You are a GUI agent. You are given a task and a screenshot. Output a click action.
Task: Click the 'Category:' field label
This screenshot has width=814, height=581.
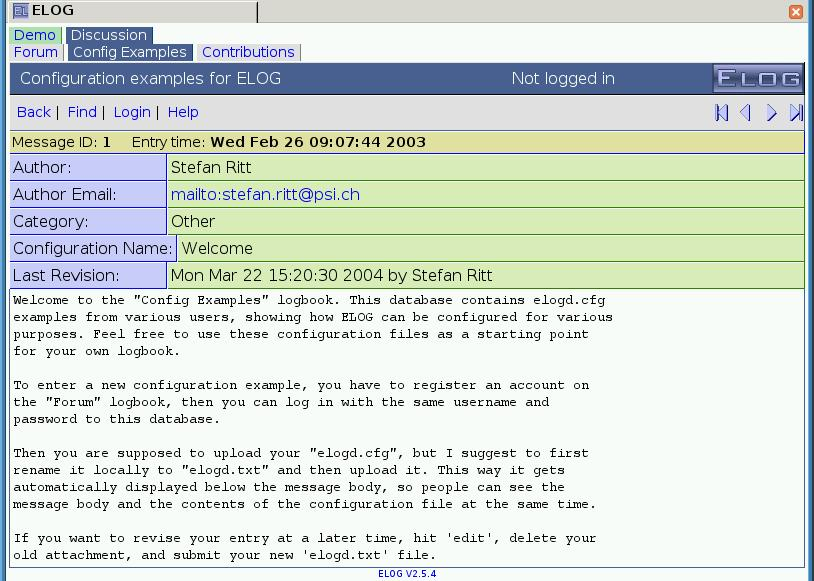pos(51,222)
